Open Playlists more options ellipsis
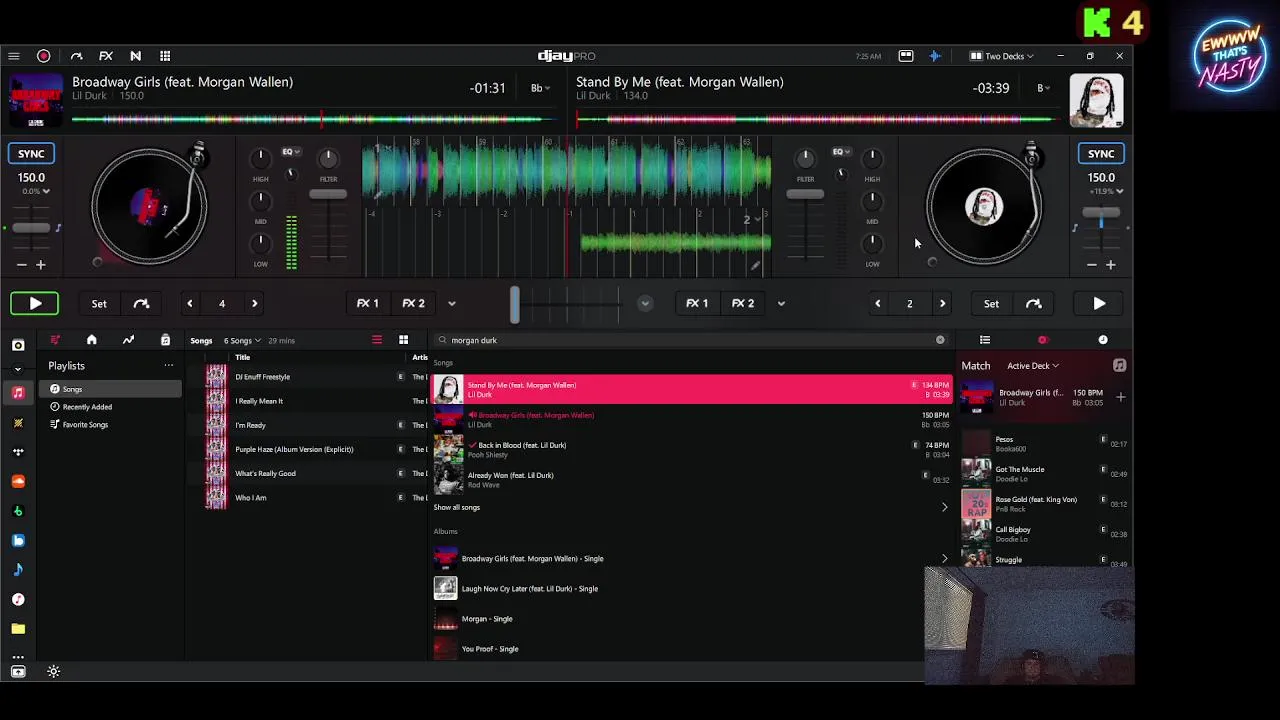The image size is (1280, 720). point(169,366)
